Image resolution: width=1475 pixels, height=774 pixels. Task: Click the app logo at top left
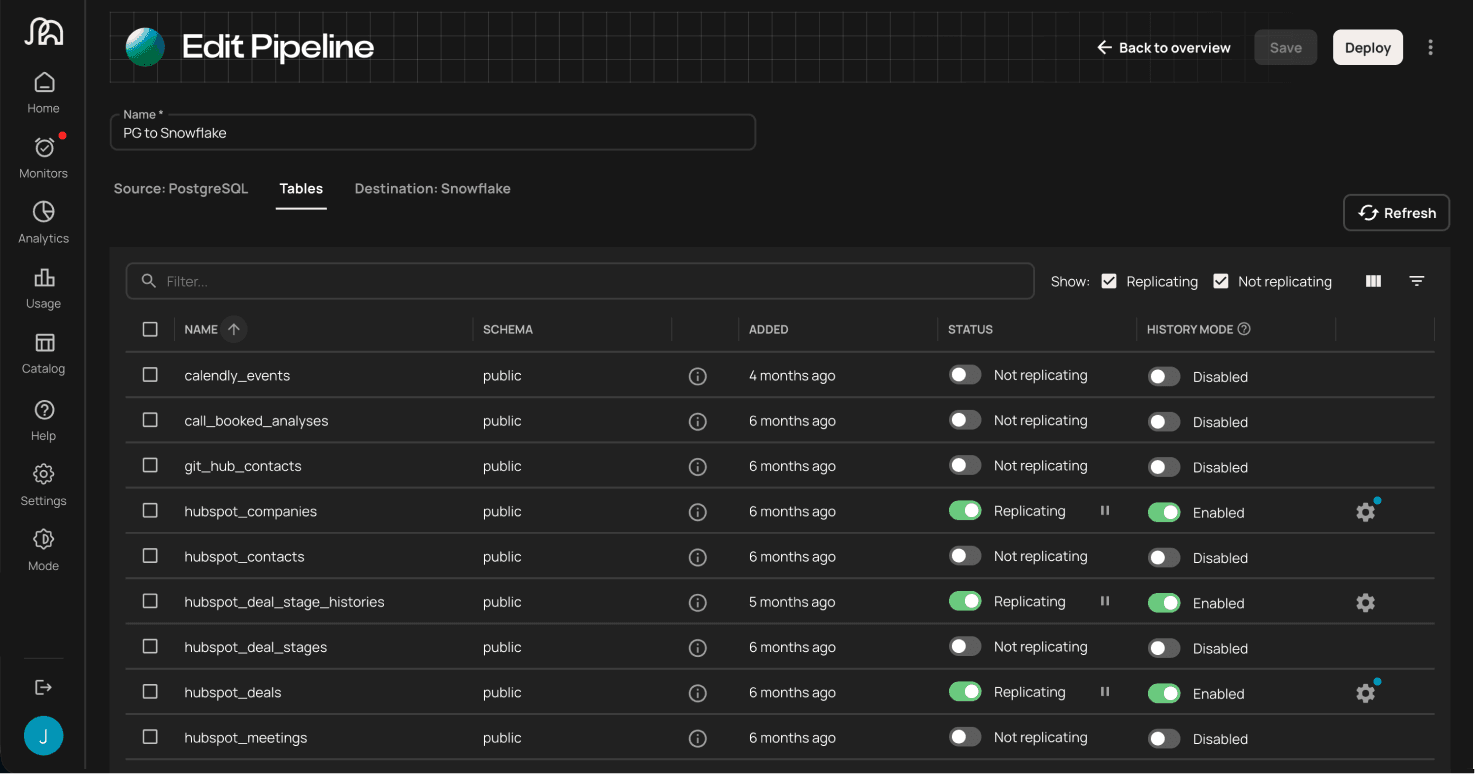(x=43, y=31)
